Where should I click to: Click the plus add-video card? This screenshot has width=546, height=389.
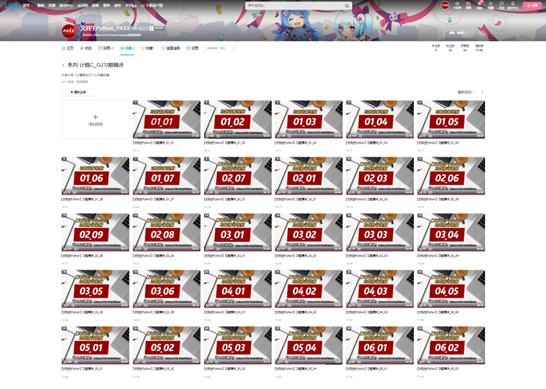95,119
